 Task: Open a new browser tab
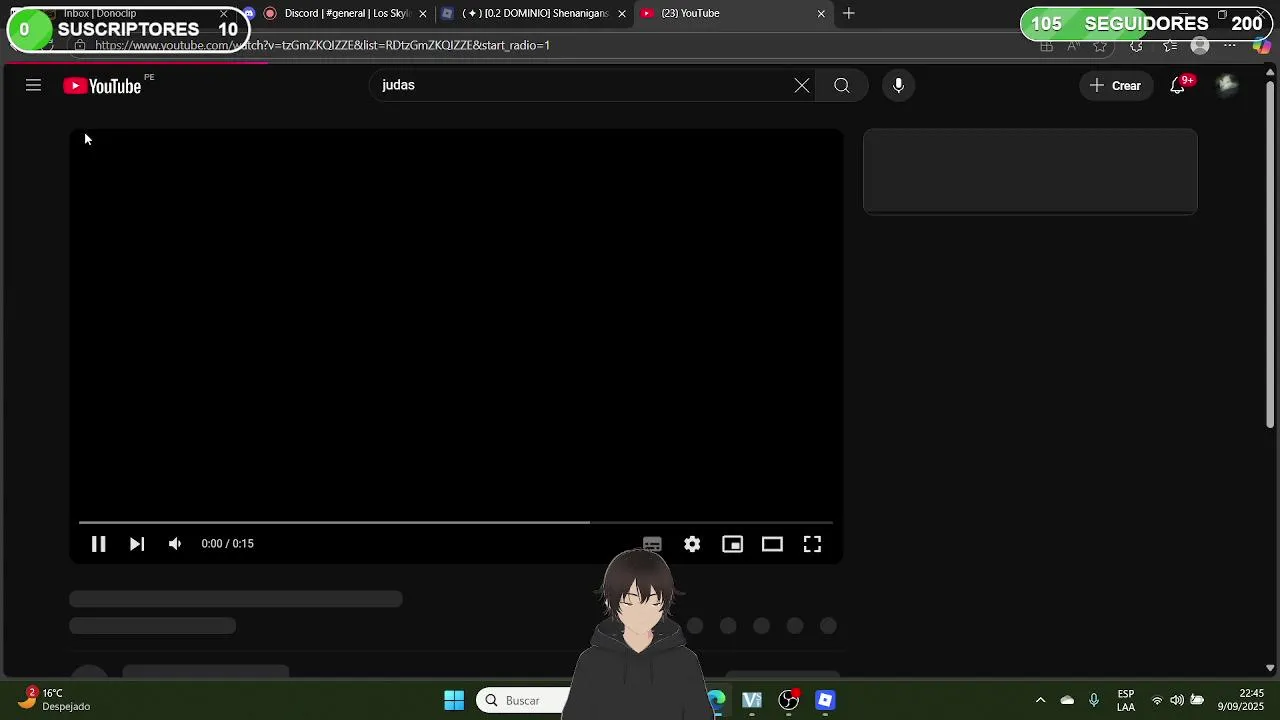coord(849,13)
